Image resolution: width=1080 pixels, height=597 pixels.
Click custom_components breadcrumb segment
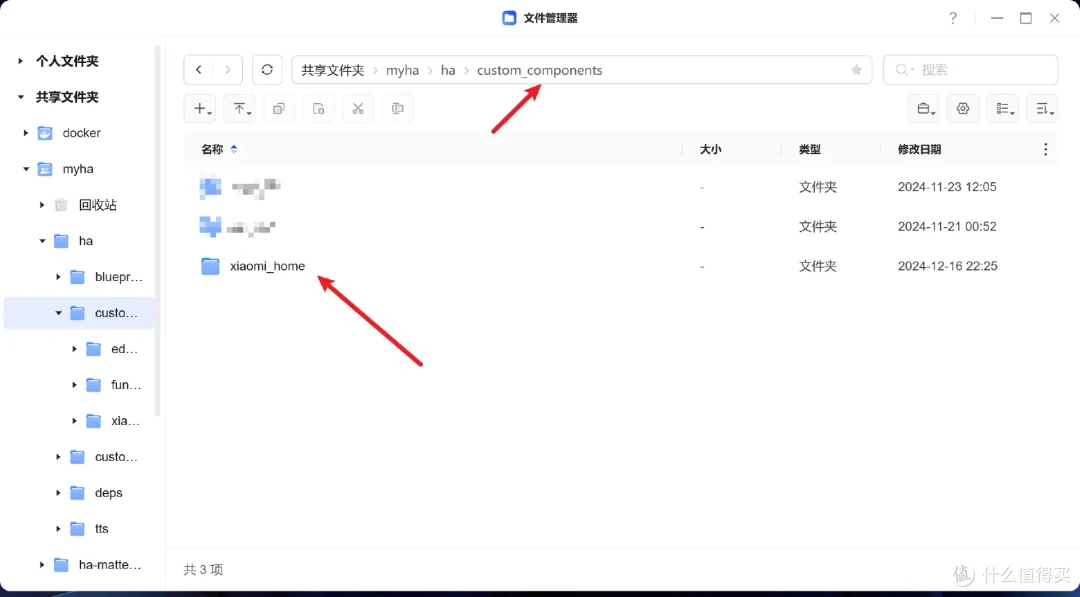(539, 70)
